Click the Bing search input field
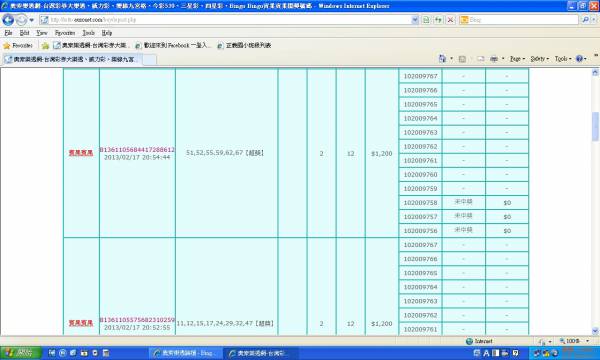This screenshot has height=360, width=600. (x=523, y=20)
